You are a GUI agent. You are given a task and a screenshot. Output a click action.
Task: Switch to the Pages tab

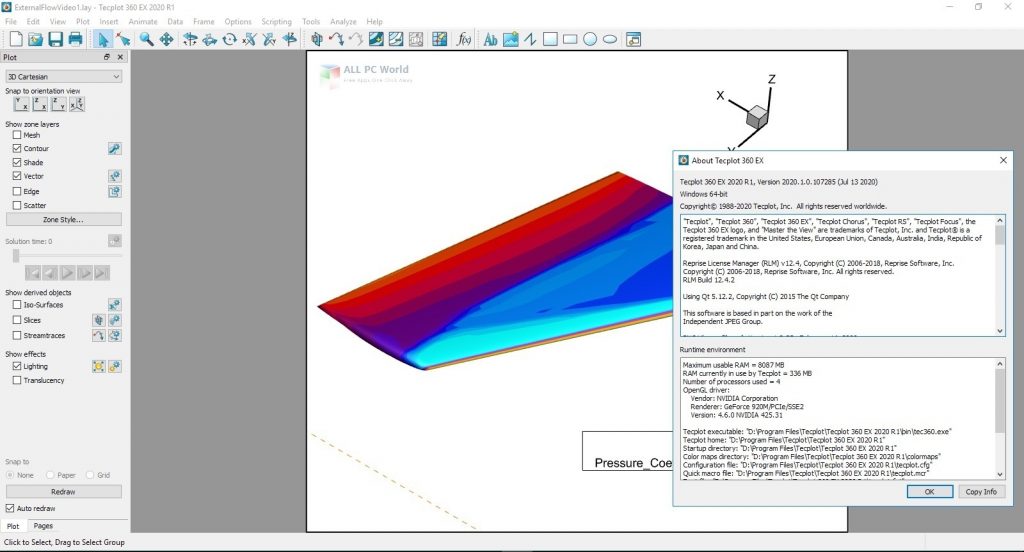click(x=43, y=526)
